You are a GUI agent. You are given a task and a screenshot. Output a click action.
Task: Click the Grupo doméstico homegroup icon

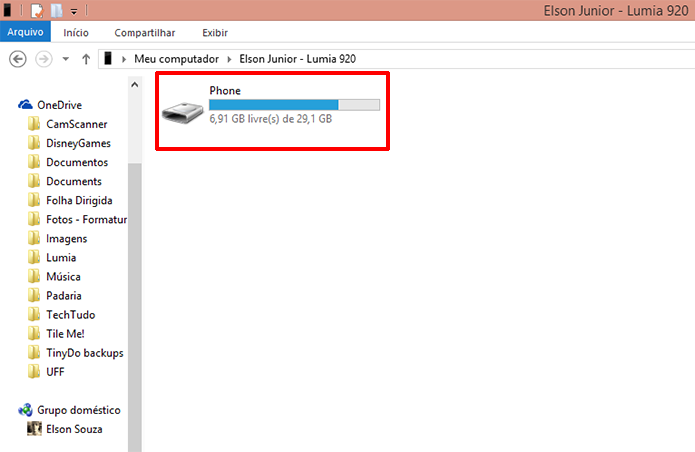[x=25, y=410]
